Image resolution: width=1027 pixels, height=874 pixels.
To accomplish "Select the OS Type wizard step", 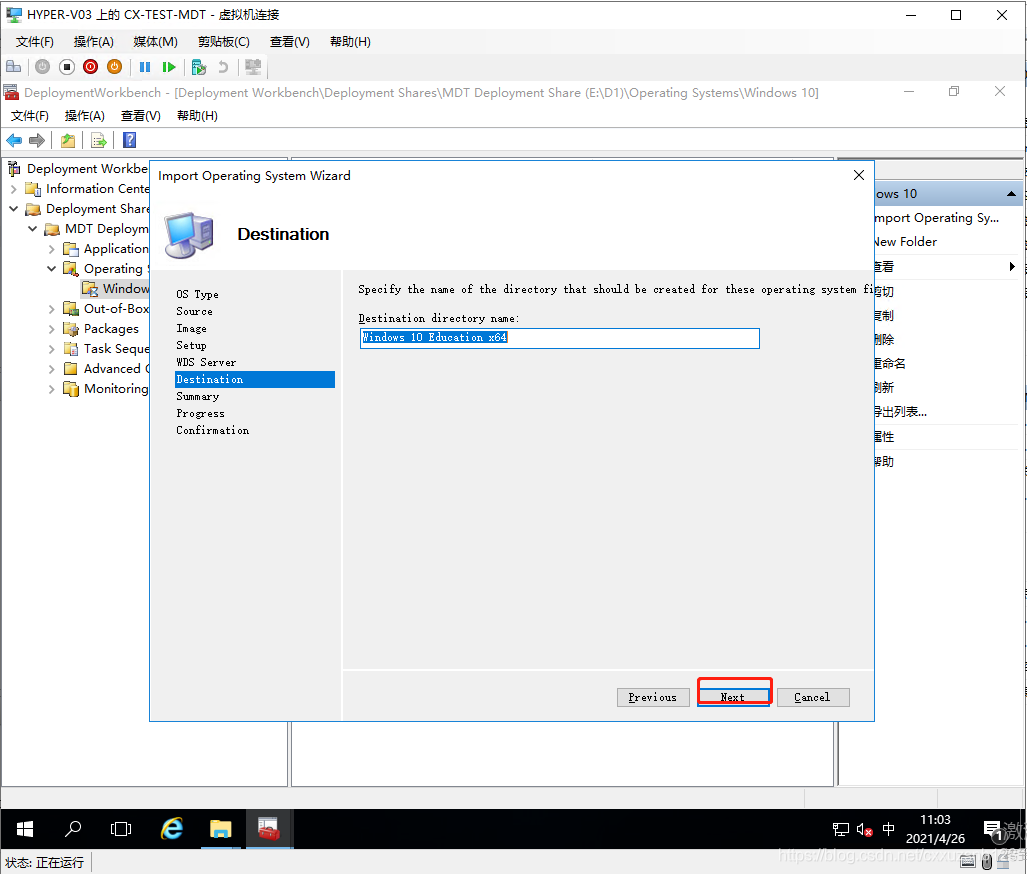I will pyautogui.click(x=197, y=294).
